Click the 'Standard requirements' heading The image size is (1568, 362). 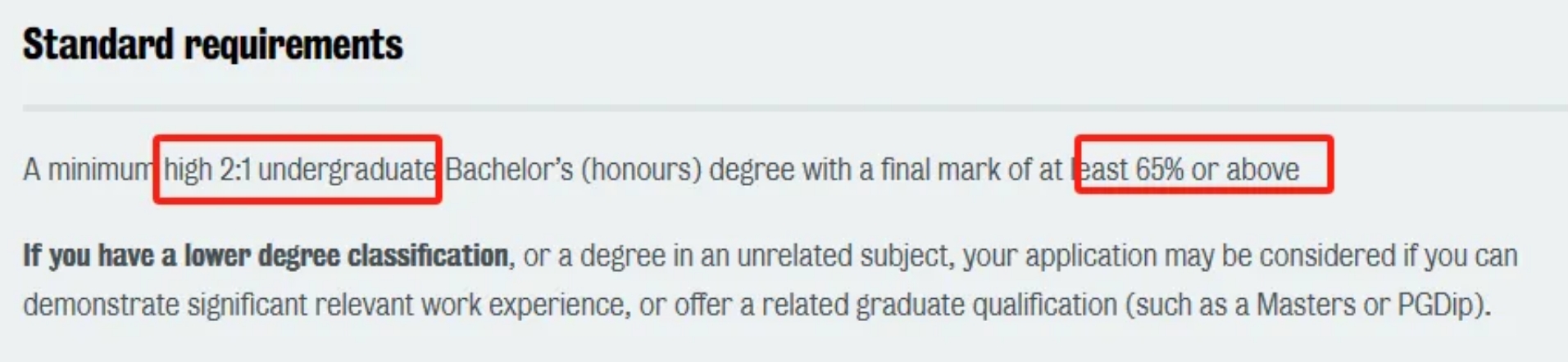point(213,45)
